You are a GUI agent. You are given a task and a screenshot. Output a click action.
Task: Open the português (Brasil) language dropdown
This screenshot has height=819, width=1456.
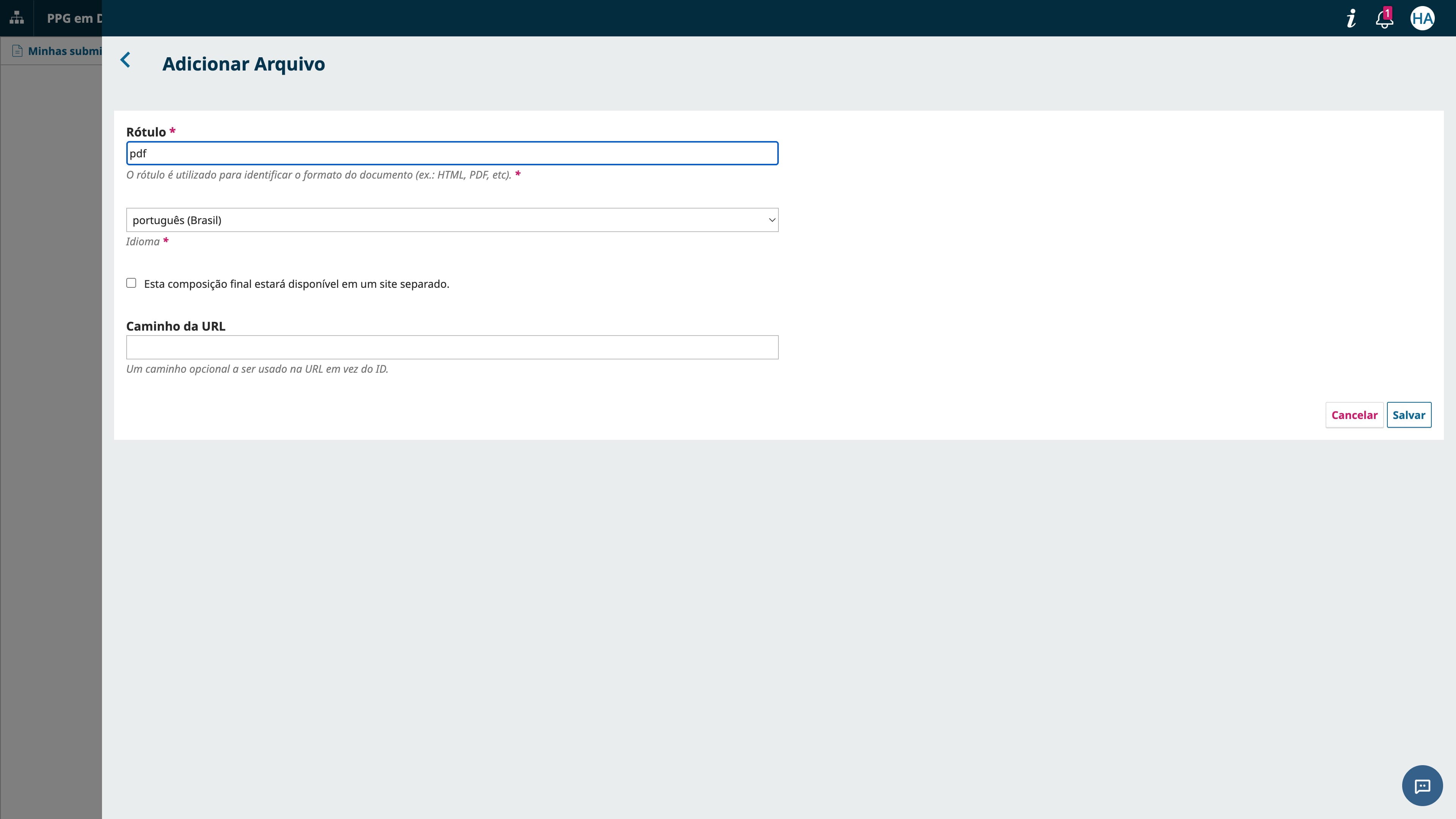(x=452, y=219)
